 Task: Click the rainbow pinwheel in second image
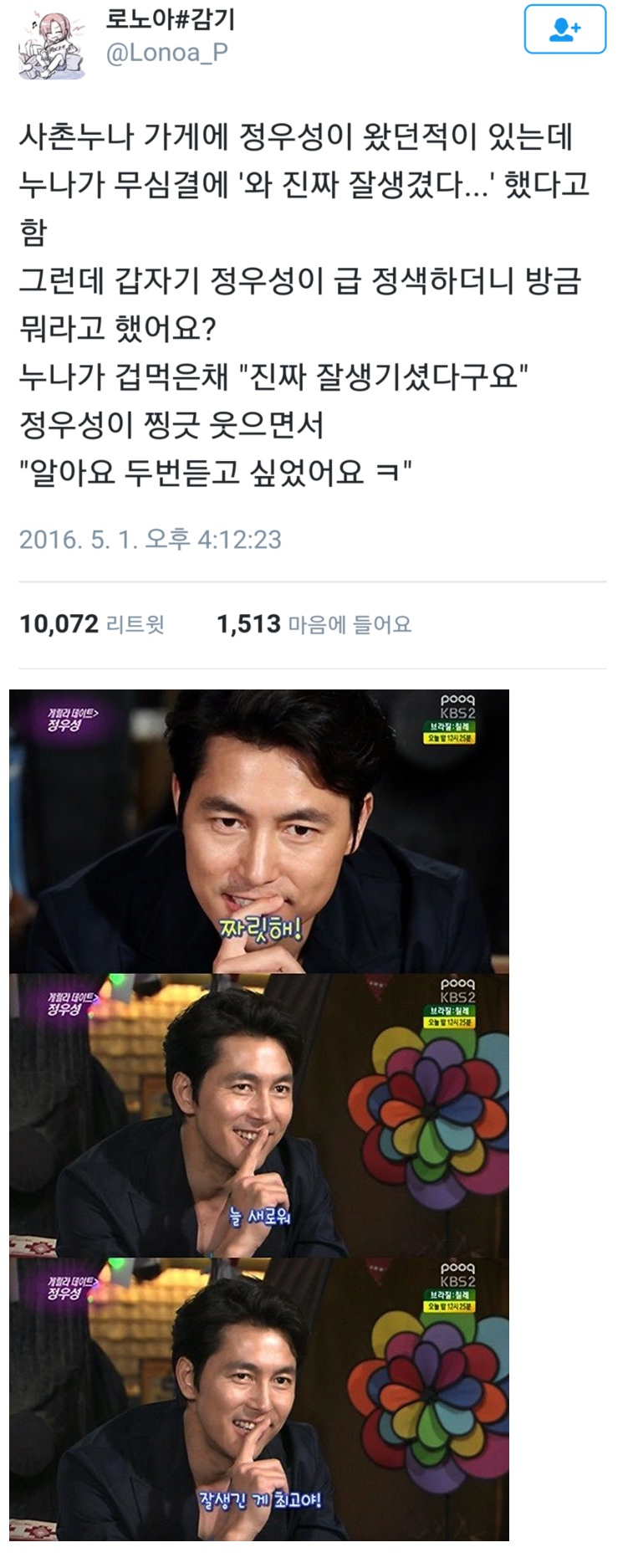[x=428, y=1109]
